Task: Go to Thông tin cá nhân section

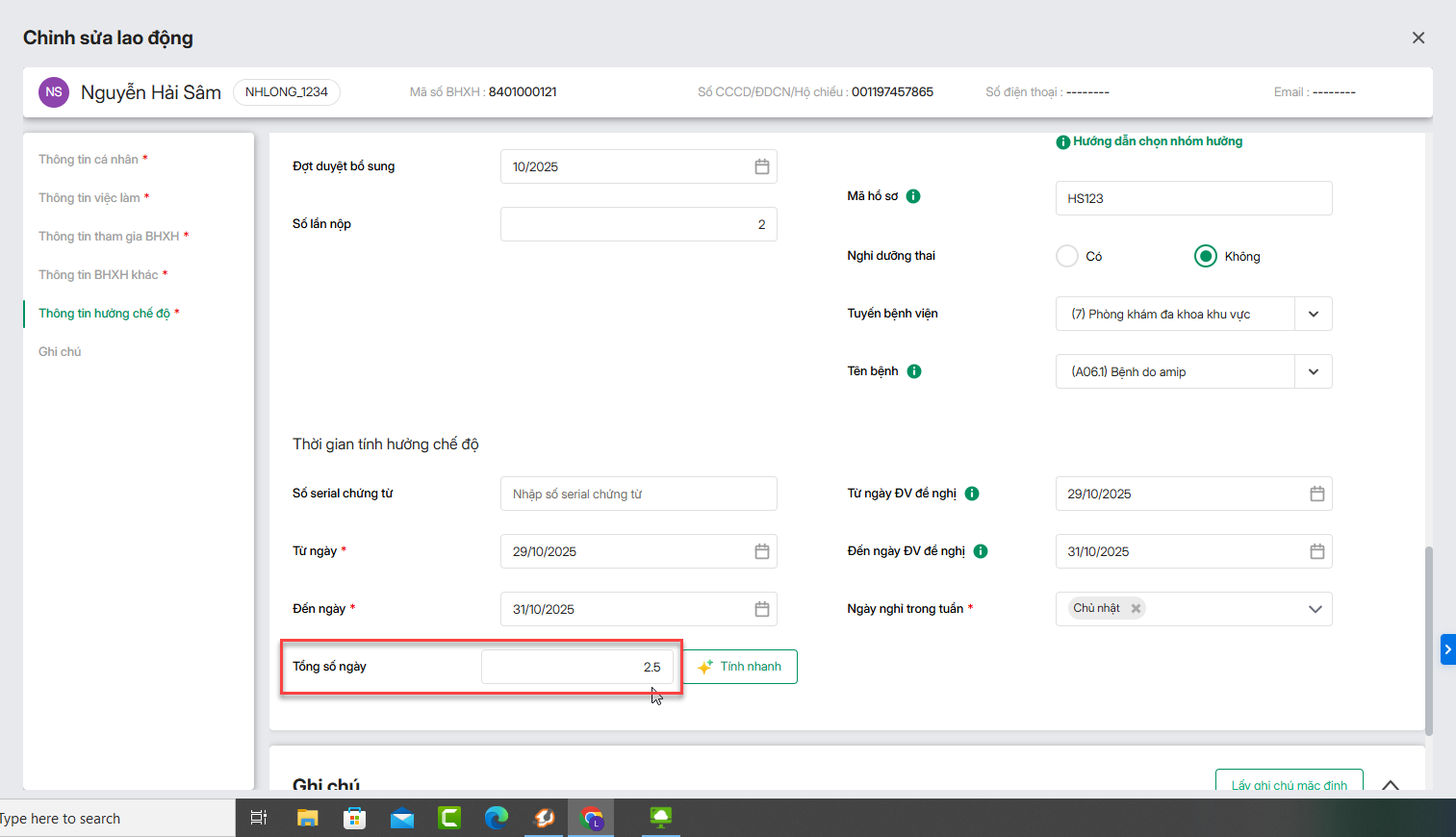Action: coord(89,160)
